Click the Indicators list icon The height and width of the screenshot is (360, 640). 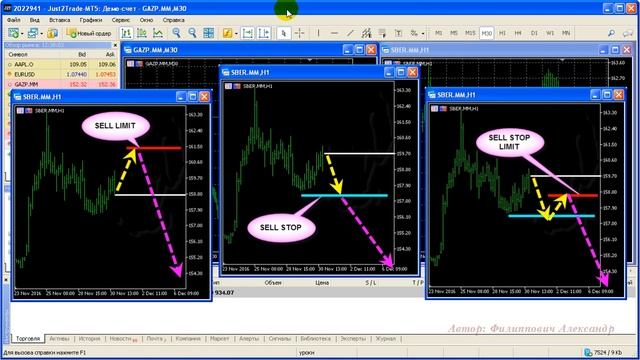pyautogui.click(x=227, y=33)
